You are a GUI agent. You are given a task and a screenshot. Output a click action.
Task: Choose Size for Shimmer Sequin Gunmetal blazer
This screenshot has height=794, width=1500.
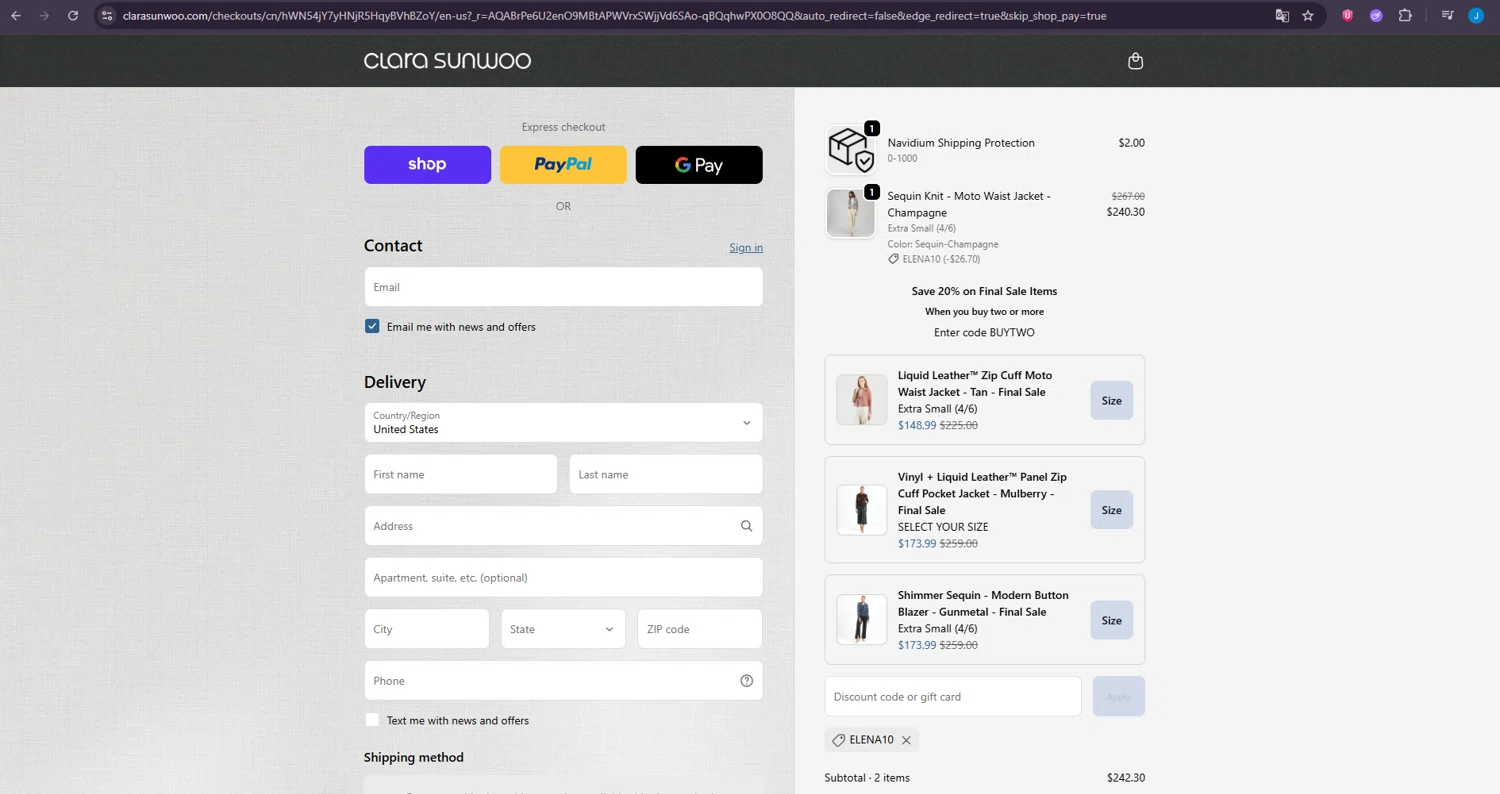pos(1111,620)
